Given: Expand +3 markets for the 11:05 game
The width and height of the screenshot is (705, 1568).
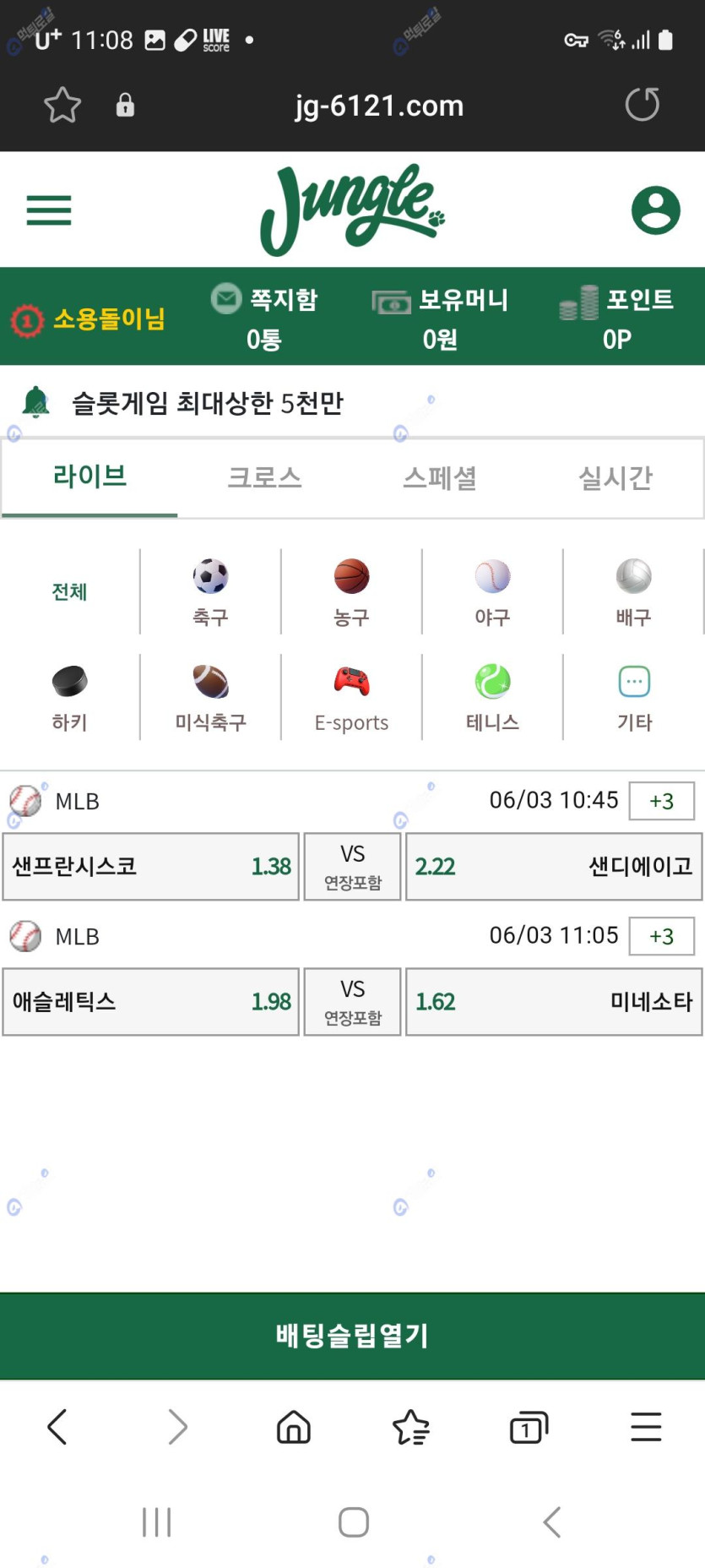Looking at the screenshot, I should click(661, 936).
